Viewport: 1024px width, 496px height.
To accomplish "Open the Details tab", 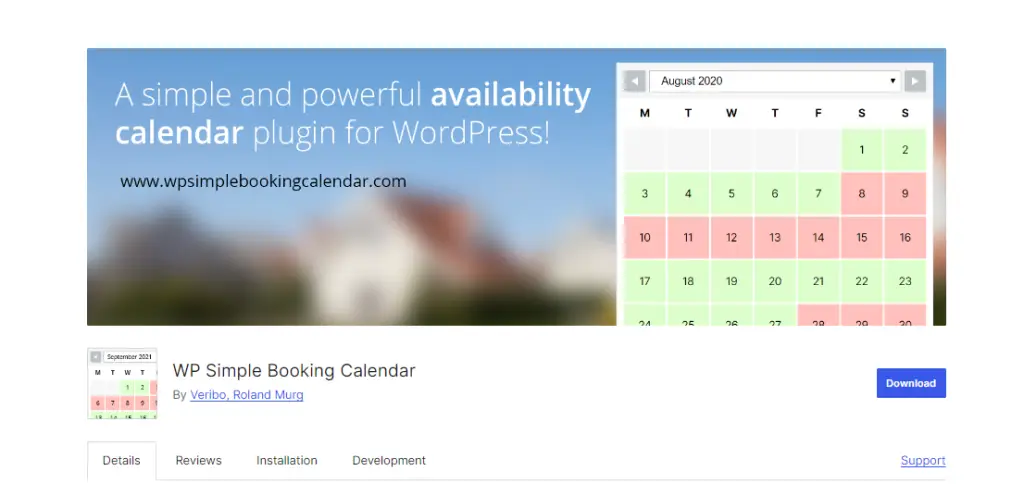I will pos(121,460).
